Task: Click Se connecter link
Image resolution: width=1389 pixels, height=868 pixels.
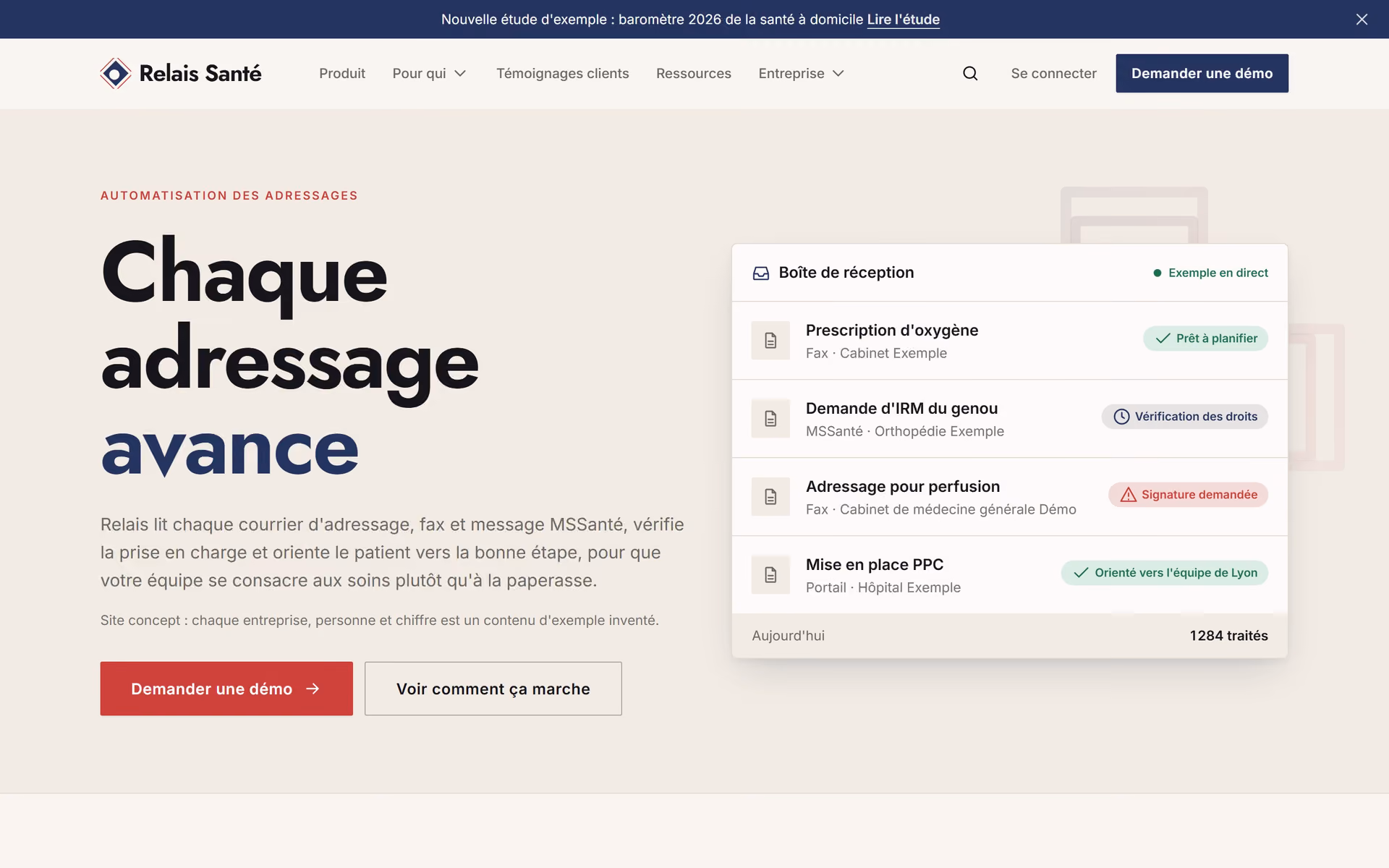Action: pos(1053,73)
